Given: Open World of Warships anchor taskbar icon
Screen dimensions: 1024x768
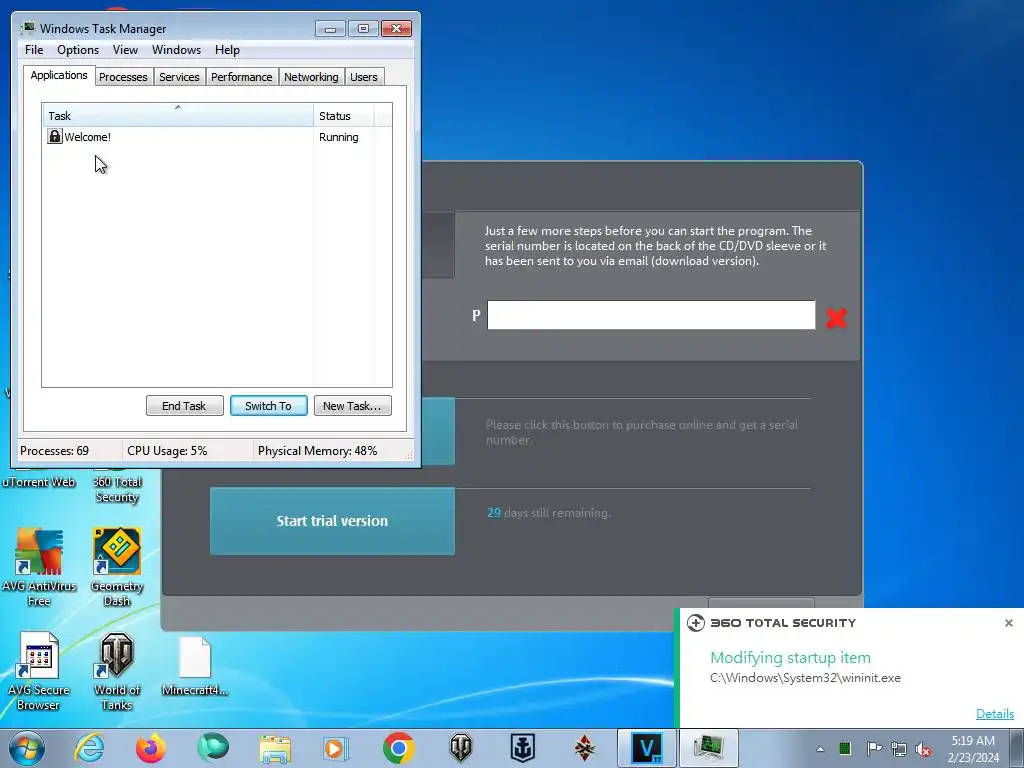Looking at the screenshot, I should [522, 748].
